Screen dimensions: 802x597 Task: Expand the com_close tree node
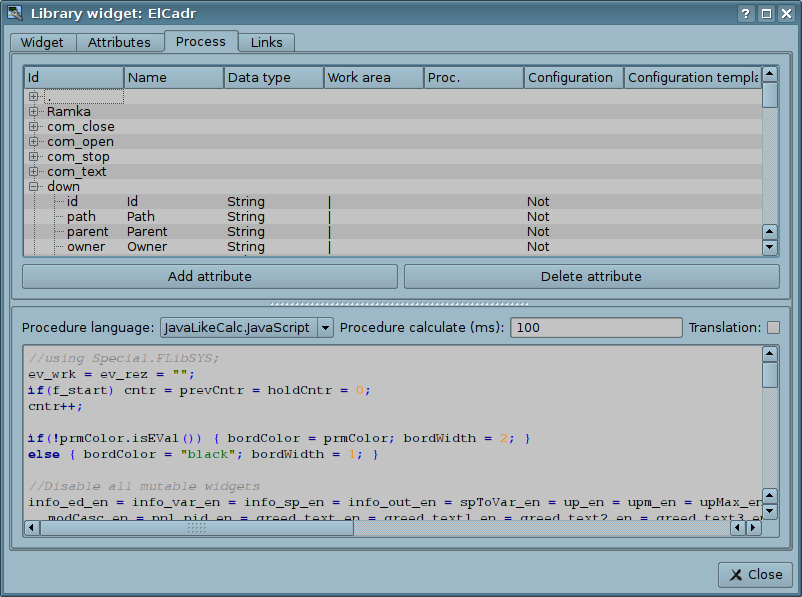(x=33, y=127)
